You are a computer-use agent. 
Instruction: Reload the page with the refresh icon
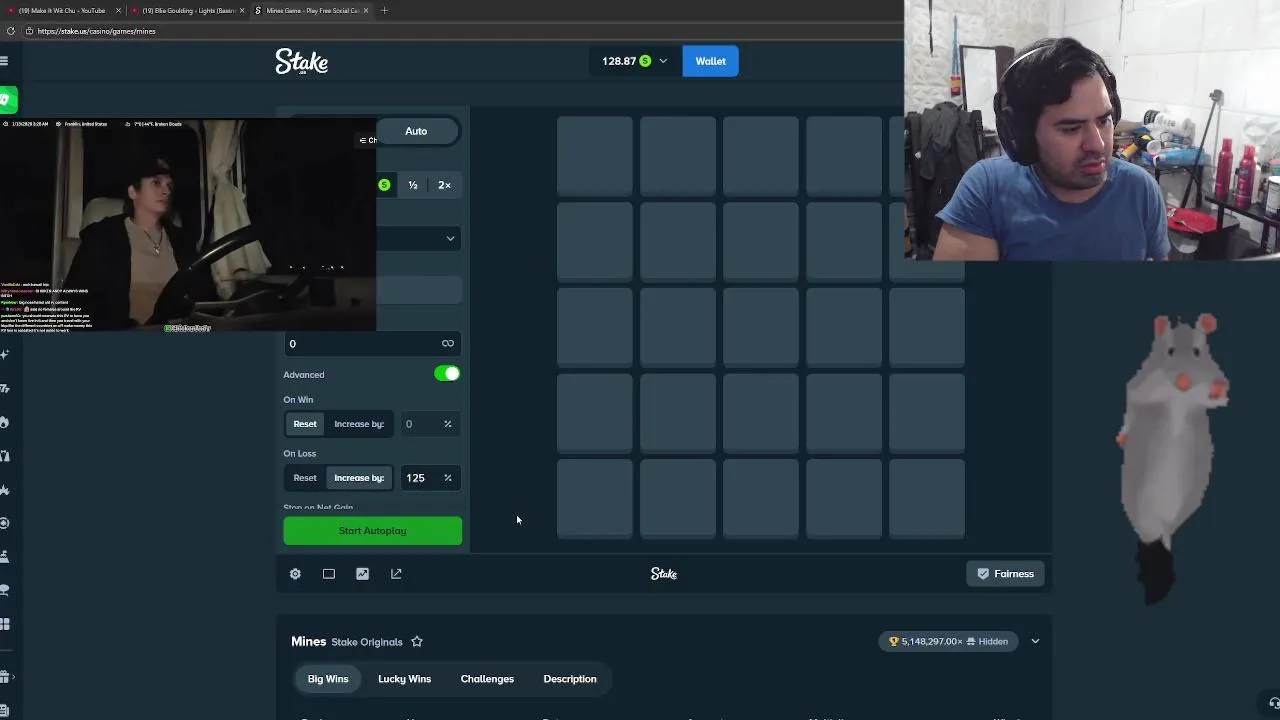pos(10,31)
